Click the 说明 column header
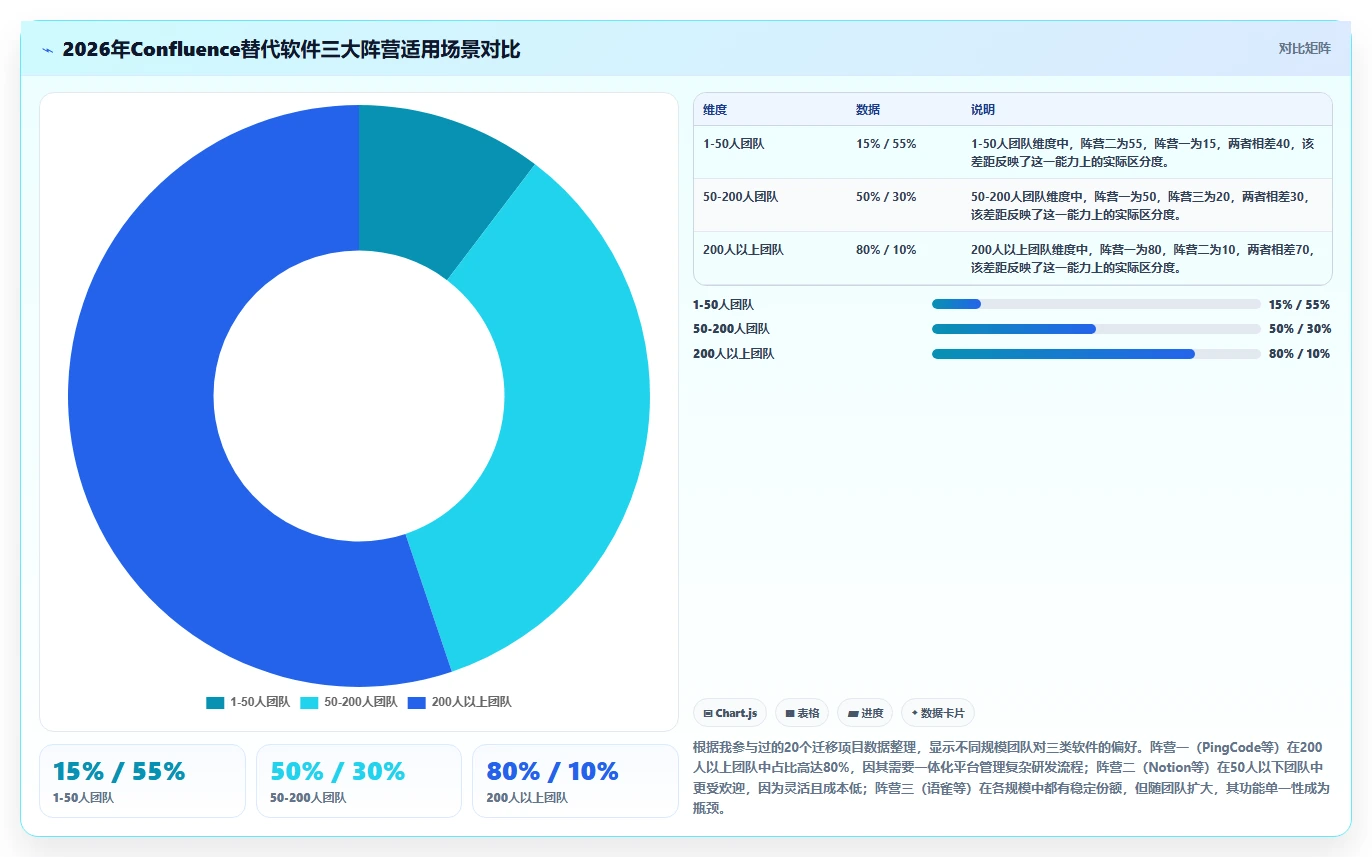Viewport: 1372px width, 857px height. [983, 110]
